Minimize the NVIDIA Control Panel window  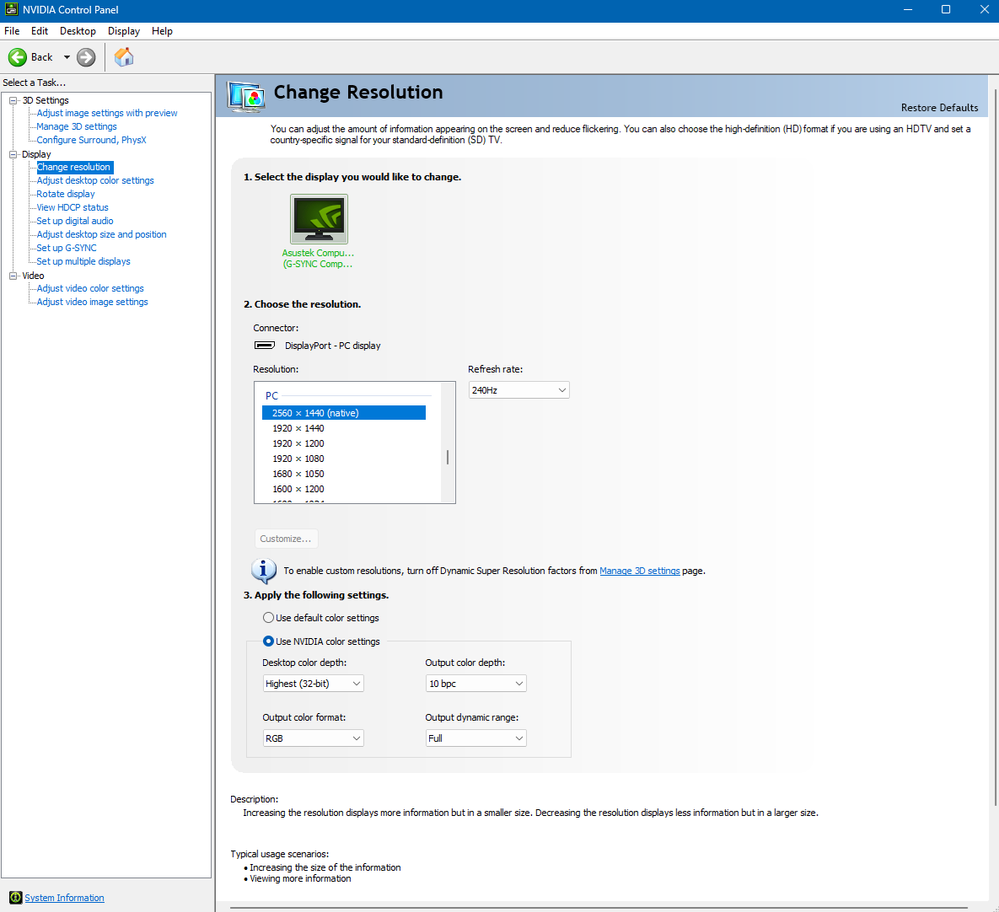[908, 10]
